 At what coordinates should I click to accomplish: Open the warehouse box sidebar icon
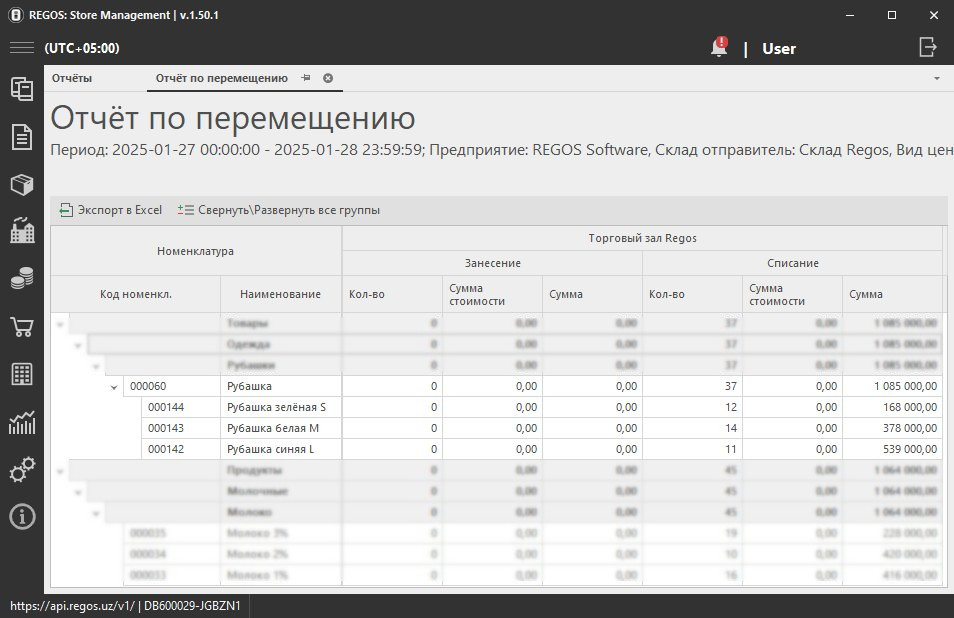pyautogui.click(x=21, y=185)
